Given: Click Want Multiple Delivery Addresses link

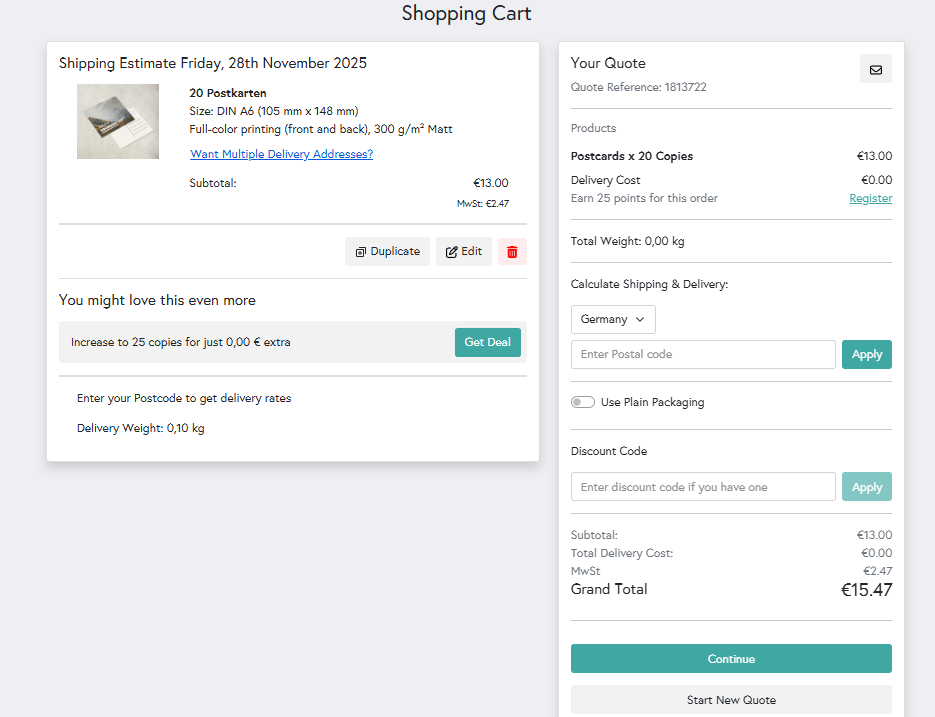Looking at the screenshot, I should coord(279,154).
